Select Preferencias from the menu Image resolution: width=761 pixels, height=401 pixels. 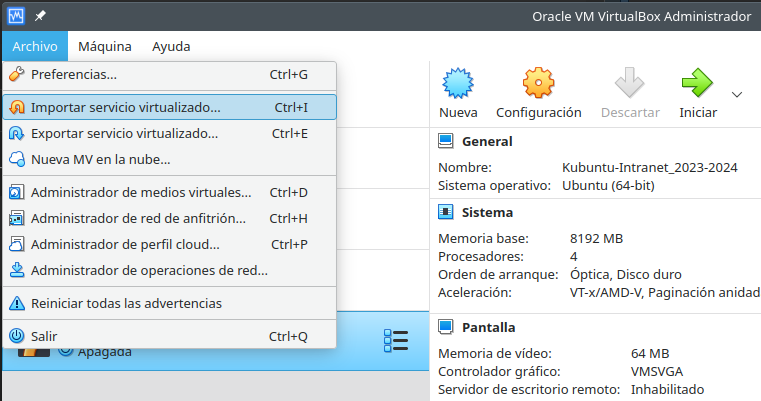click(74, 75)
